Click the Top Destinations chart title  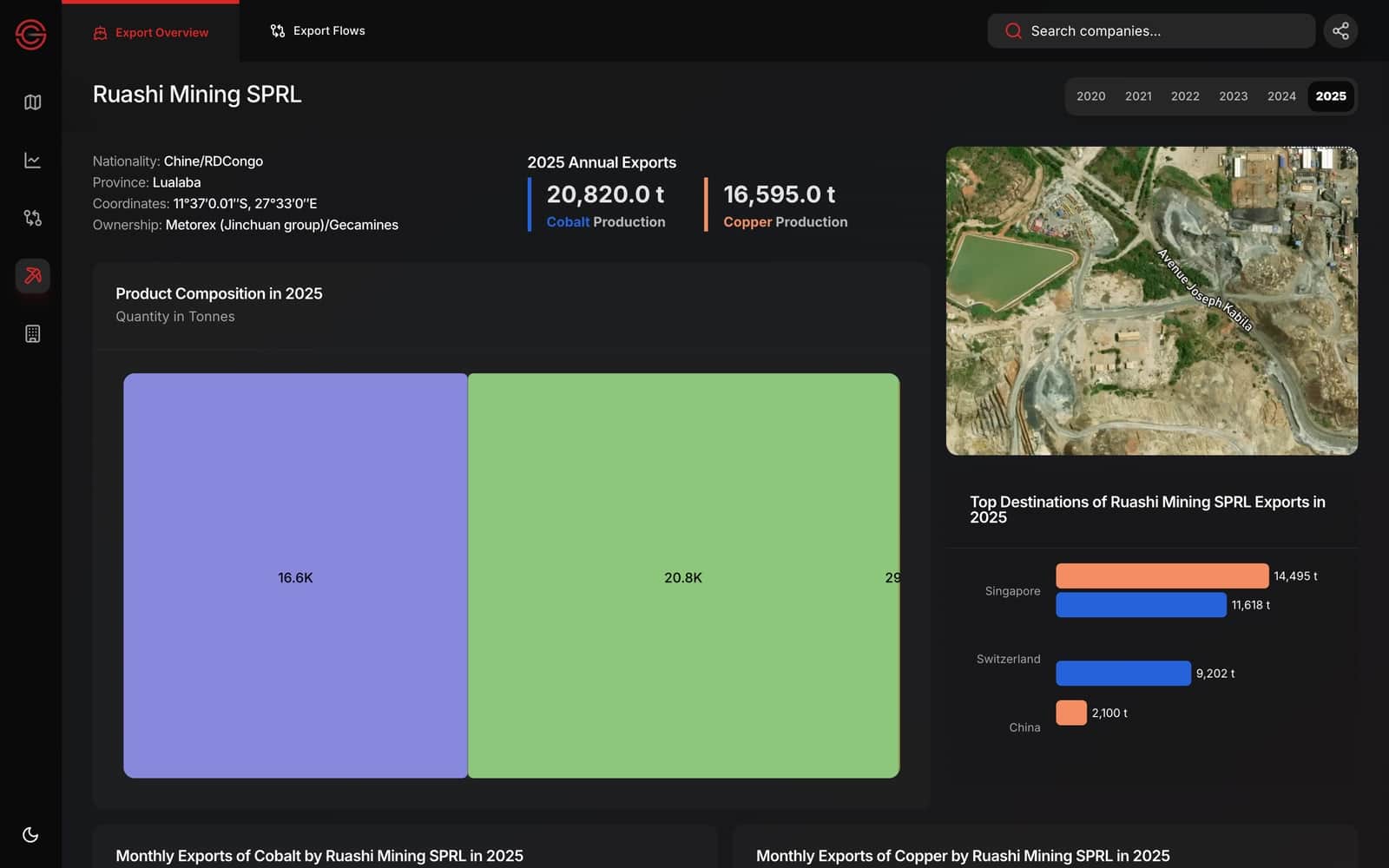(1148, 510)
